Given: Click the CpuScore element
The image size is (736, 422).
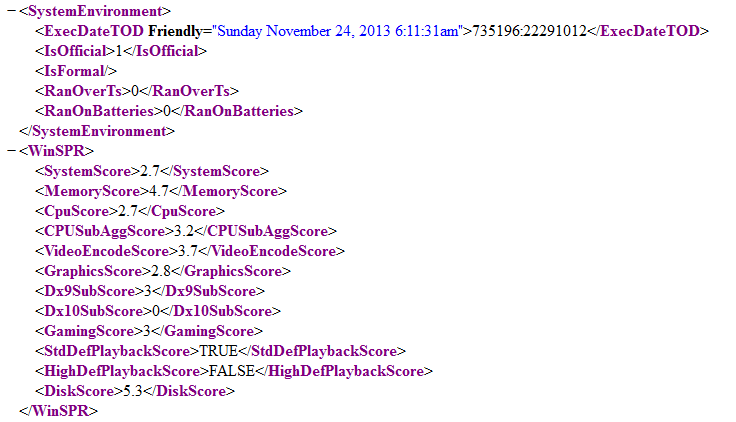Looking at the screenshot, I should 129,211.
